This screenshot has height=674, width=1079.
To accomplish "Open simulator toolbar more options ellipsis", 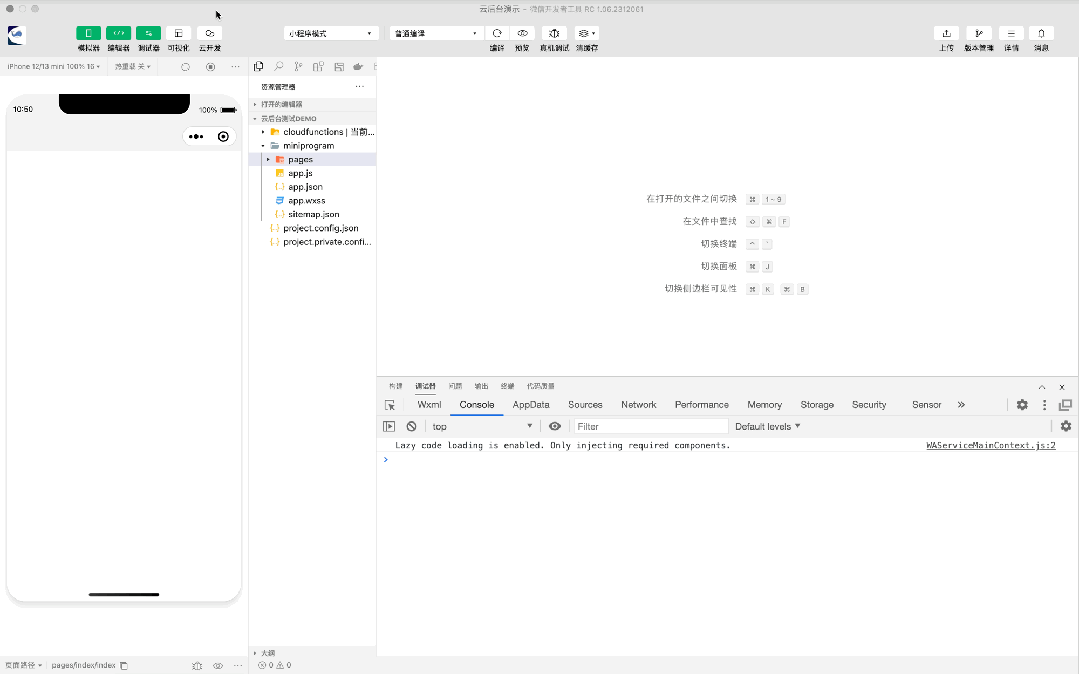I will (x=235, y=67).
